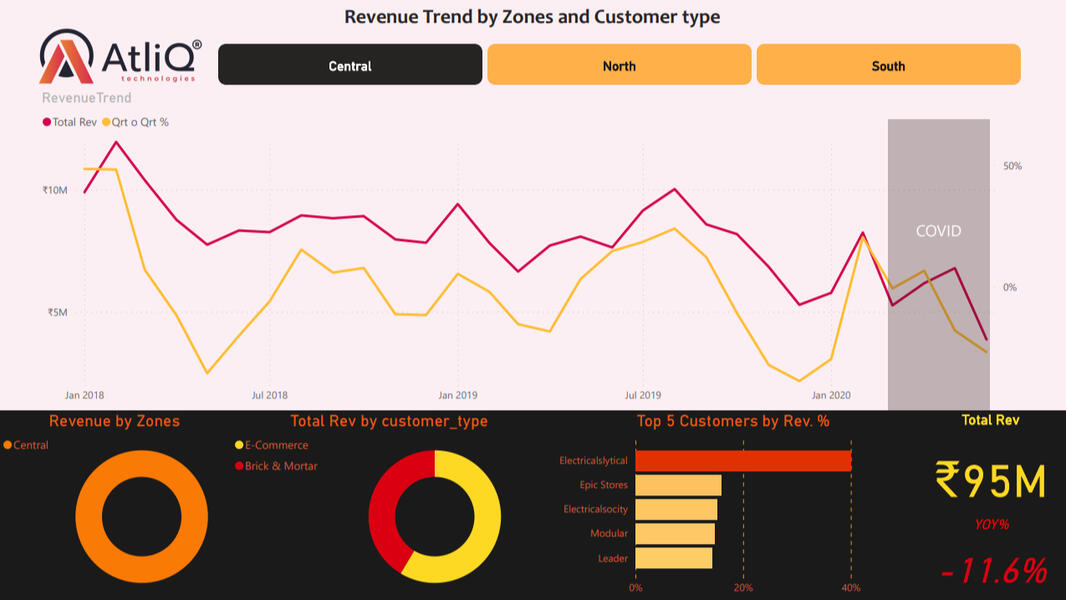
Task: Select the Central zone tab
Action: click(x=350, y=65)
